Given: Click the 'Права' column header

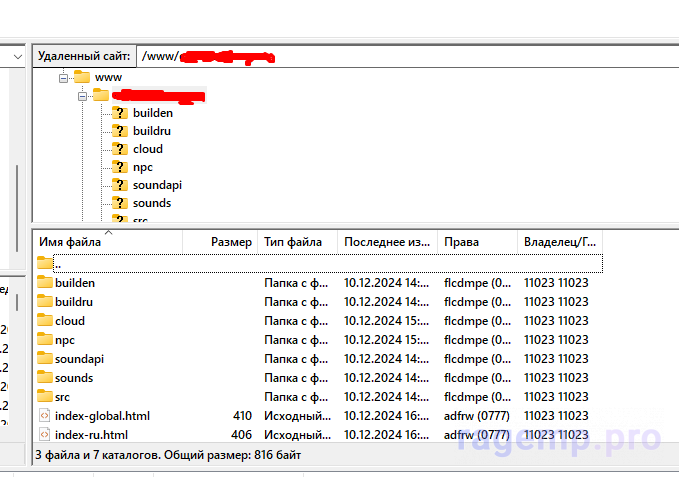Looking at the screenshot, I should pyautogui.click(x=462, y=242).
